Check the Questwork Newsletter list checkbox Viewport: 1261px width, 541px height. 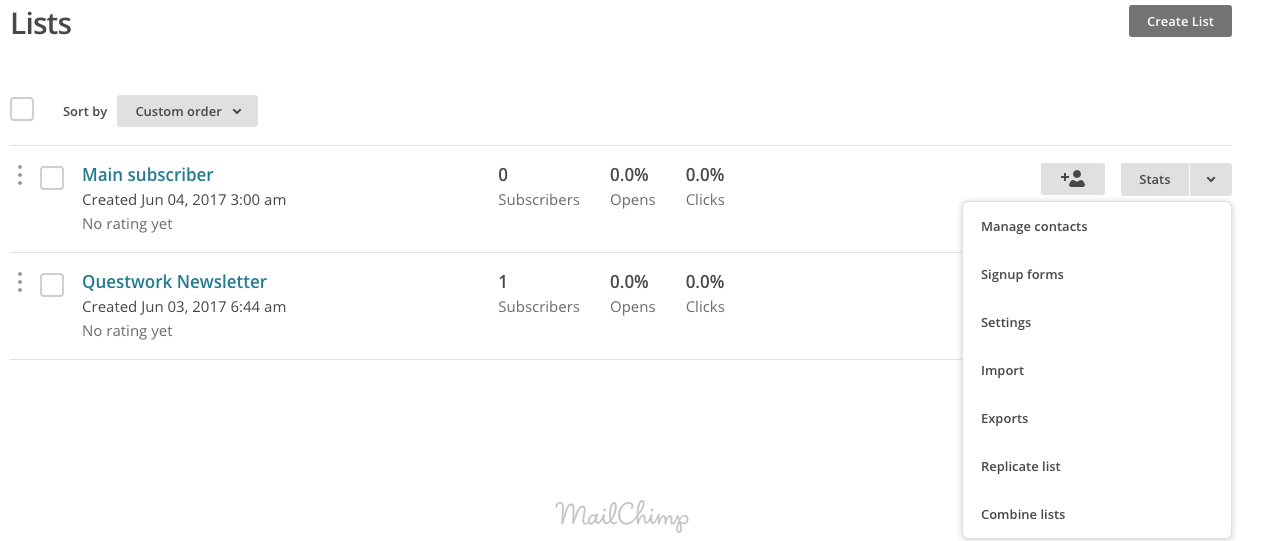coord(52,285)
